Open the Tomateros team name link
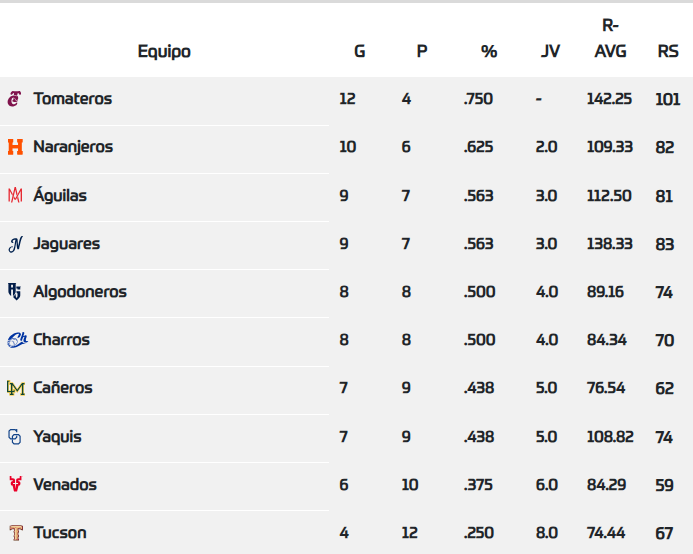The width and height of the screenshot is (693, 554). (x=72, y=99)
